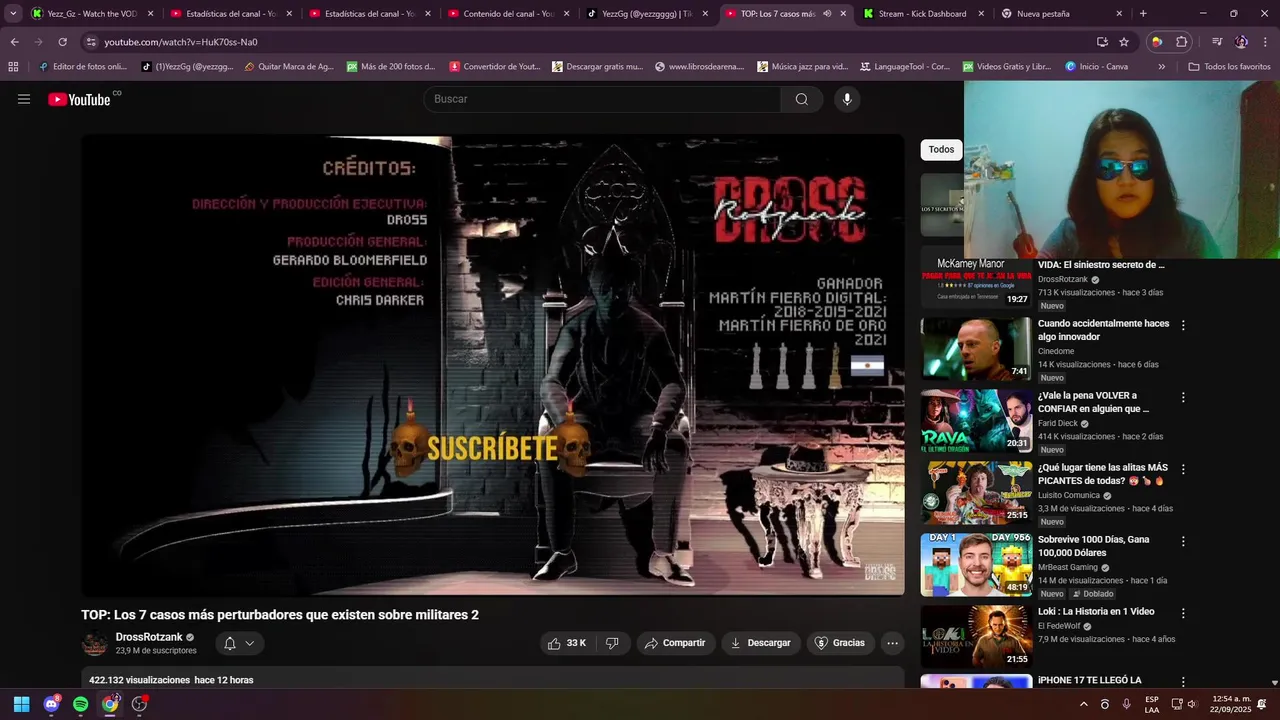Open 'Loki : La Historia en 1 Video'

[x=1096, y=611]
